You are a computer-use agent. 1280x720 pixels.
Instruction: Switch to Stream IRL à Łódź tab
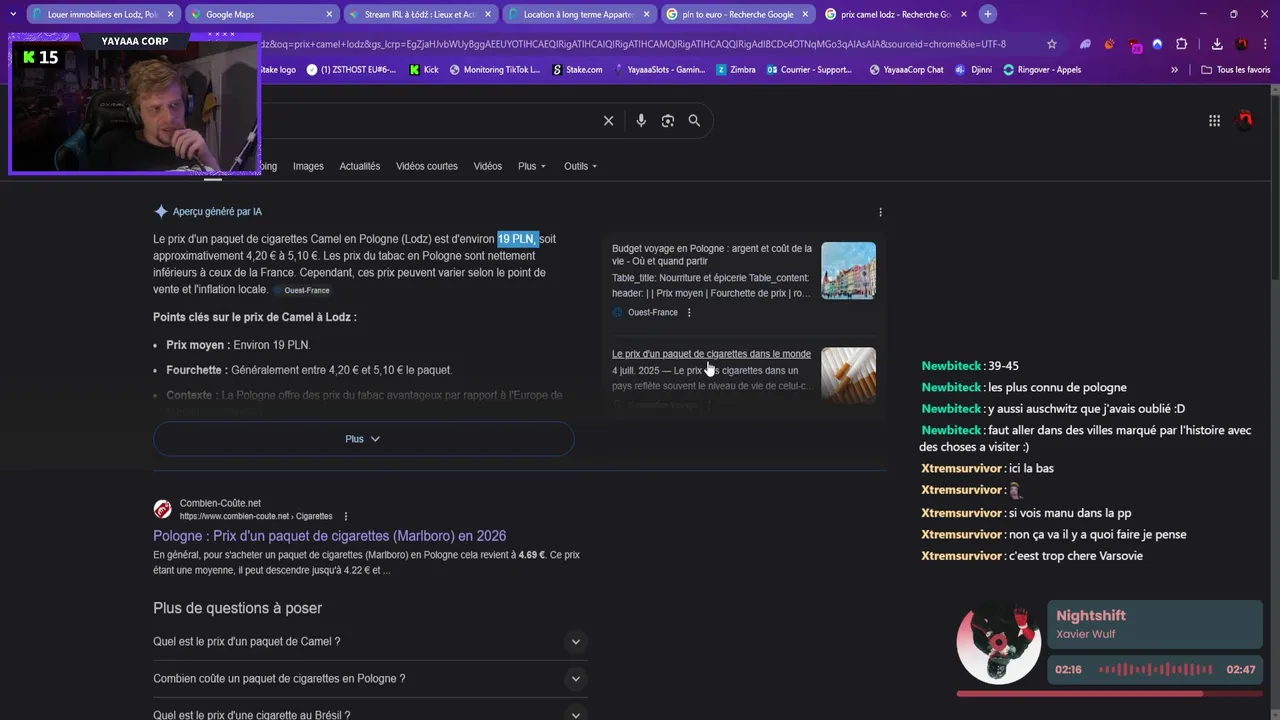pyautogui.click(x=420, y=14)
